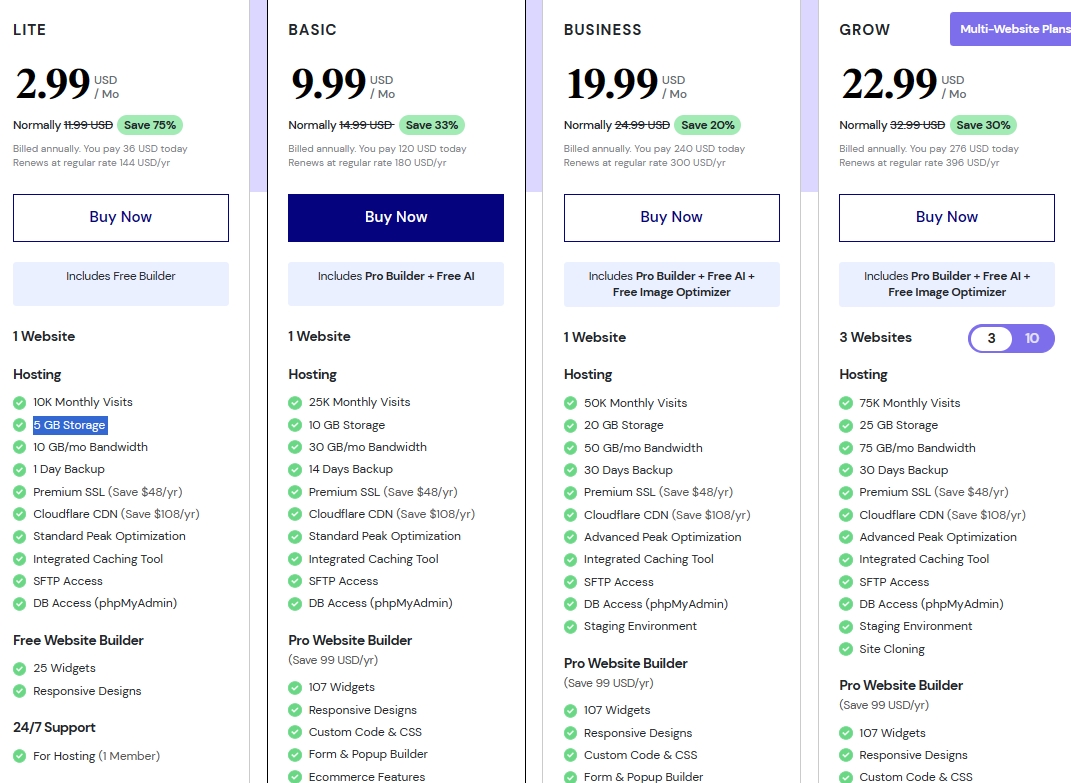The height and width of the screenshot is (783, 1071).
Task: Click Buy Now for the Lite plan
Action: tap(121, 218)
